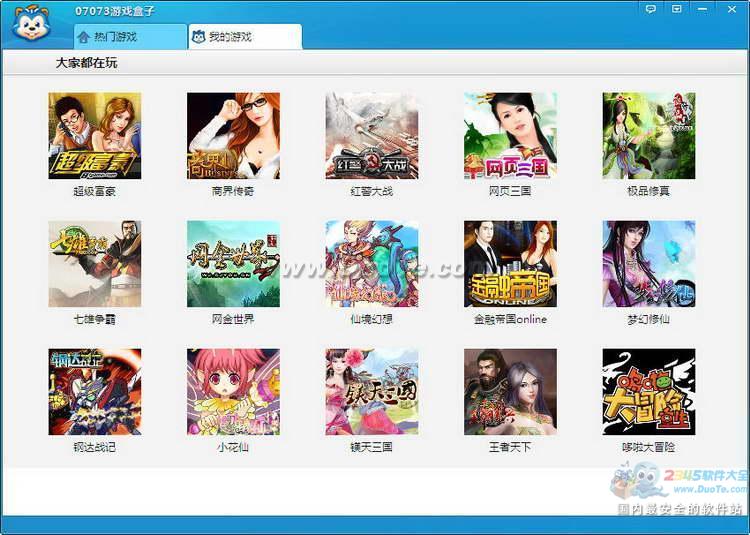Screen dimensions: 750x535
Task: Click the 钢达战记 text label
Action: click(x=95, y=448)
